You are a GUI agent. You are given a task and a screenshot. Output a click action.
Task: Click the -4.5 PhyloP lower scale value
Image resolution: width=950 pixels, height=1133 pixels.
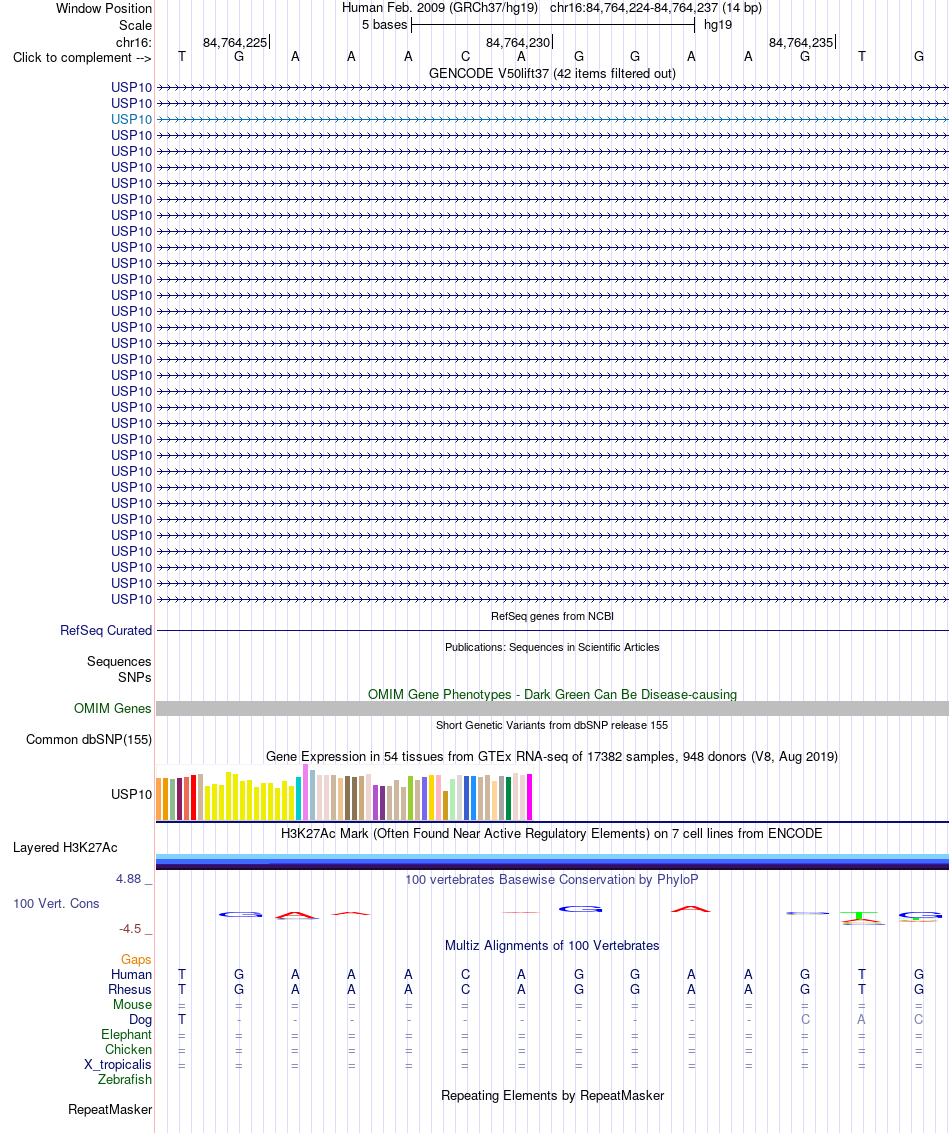(x=130, y=929)
